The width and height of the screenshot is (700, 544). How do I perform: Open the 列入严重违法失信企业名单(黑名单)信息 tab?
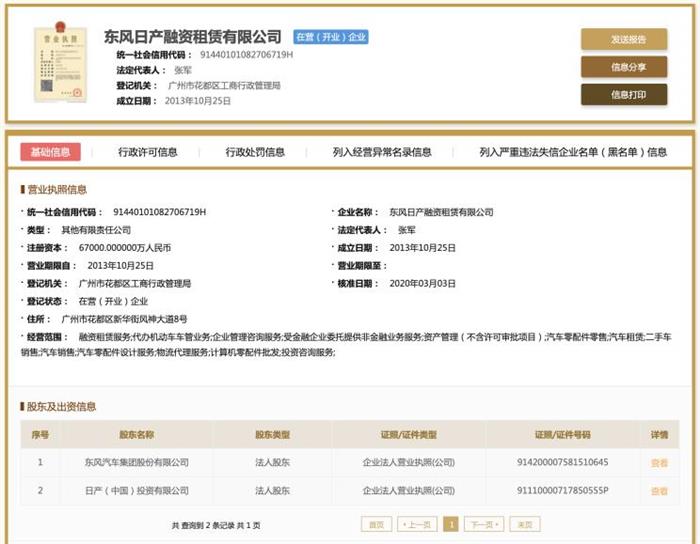click(x=573, y=152)
